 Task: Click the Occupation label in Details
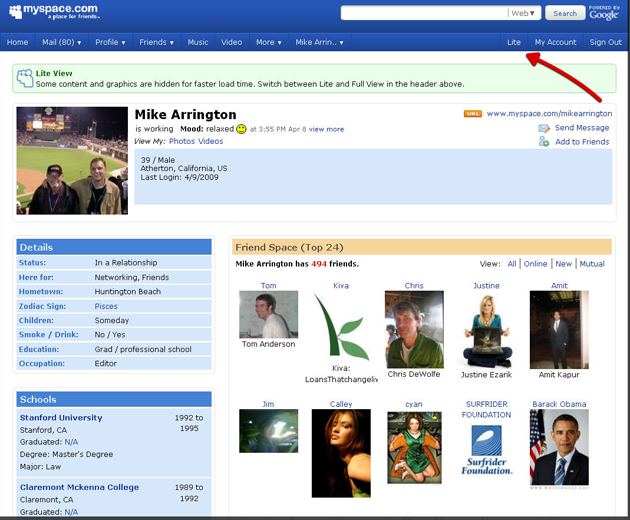tap(41, 364)
